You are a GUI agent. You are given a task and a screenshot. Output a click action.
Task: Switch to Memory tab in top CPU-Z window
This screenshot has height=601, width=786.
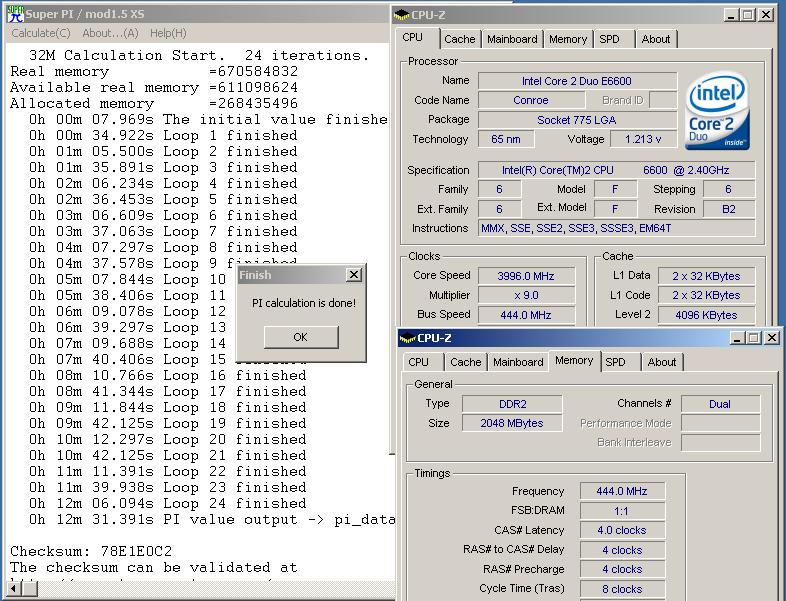tap(568, 39)
